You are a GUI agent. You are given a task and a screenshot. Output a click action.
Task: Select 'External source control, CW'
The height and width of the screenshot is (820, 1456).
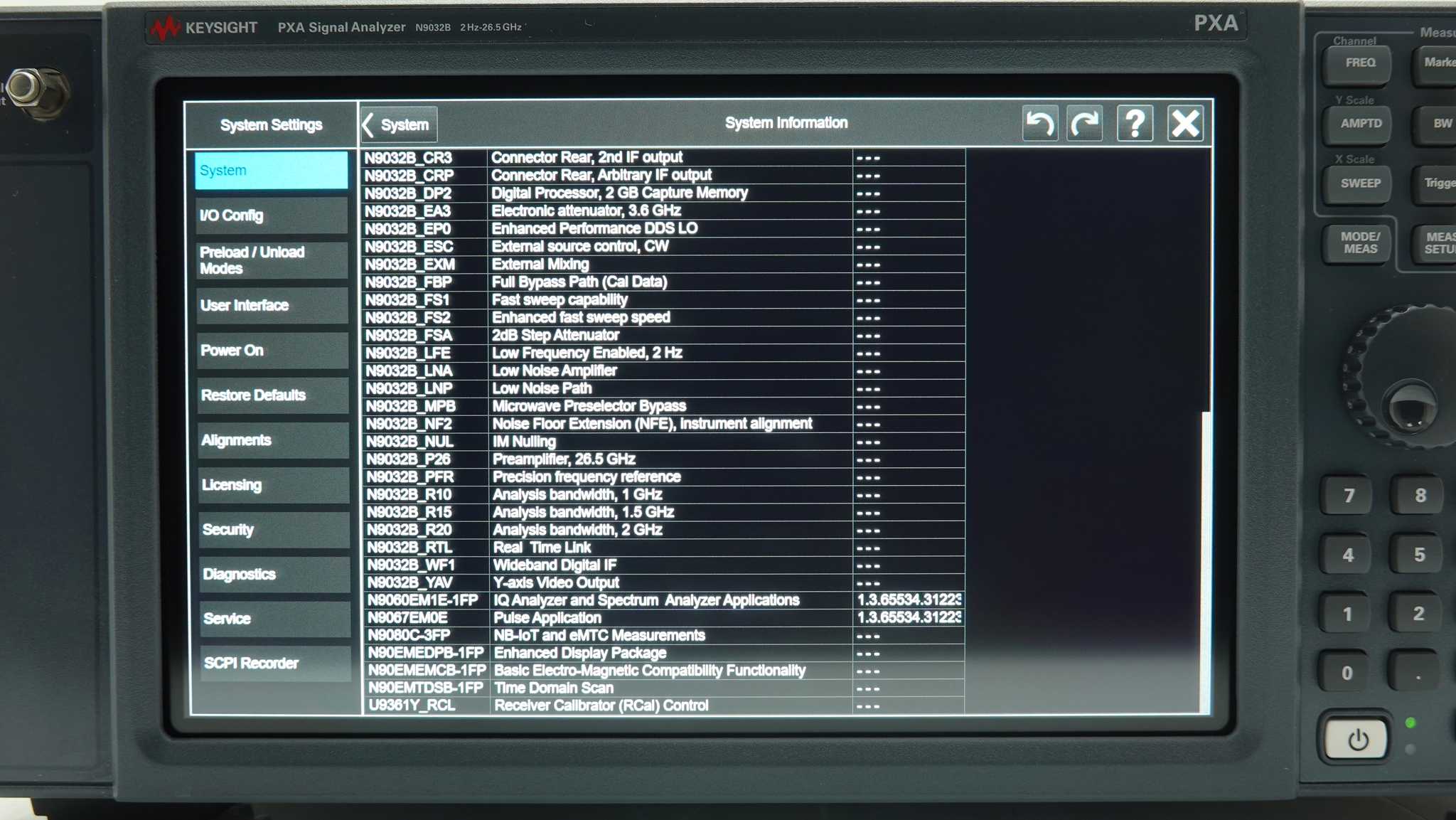[x=580, y=246]
